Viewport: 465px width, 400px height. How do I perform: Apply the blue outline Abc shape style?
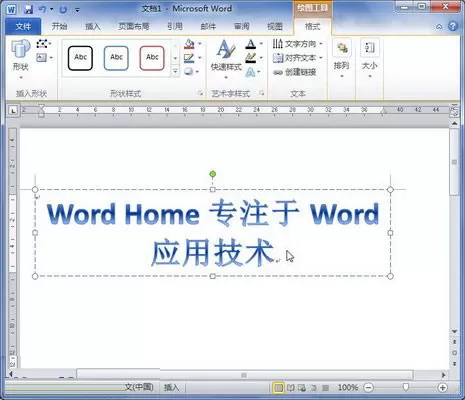116,58
